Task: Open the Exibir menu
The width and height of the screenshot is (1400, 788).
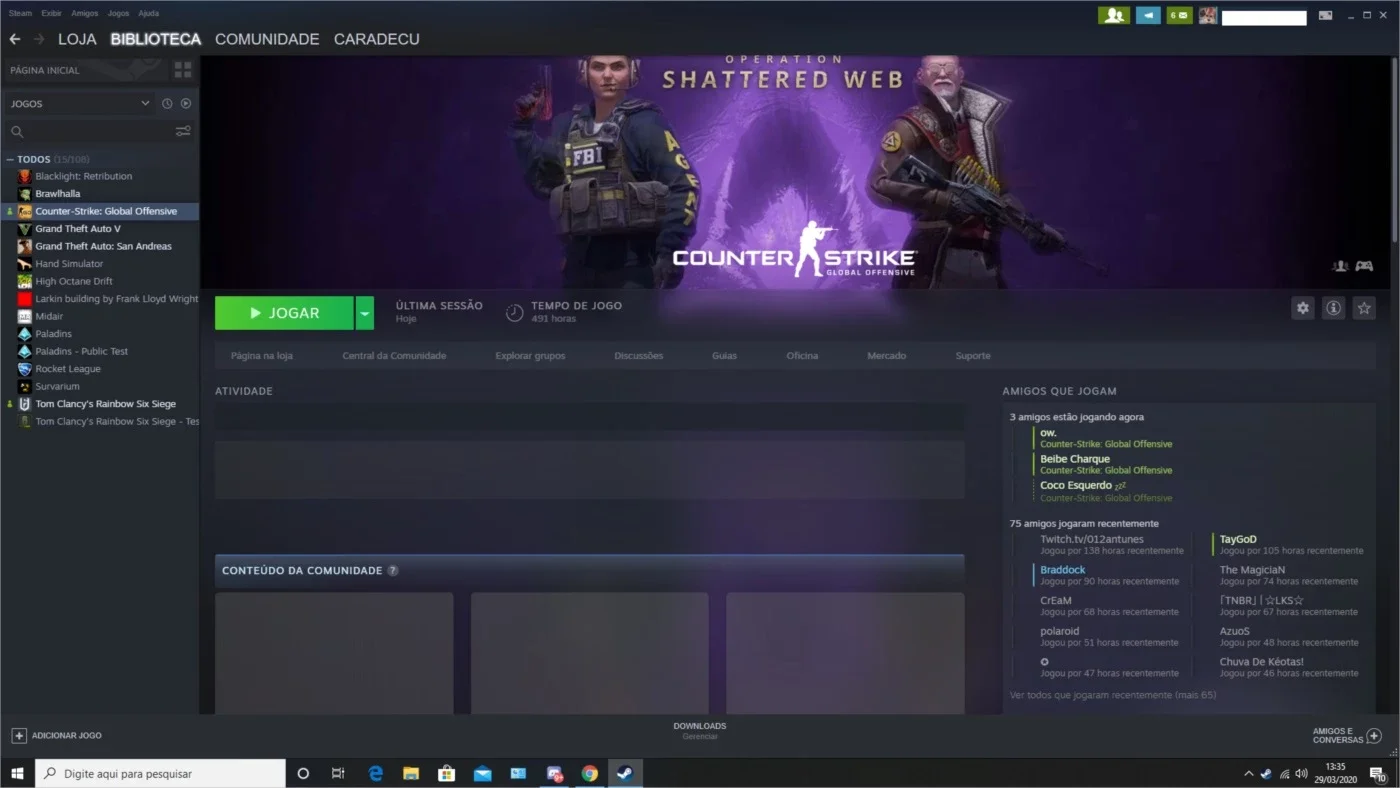Action: 52,14
